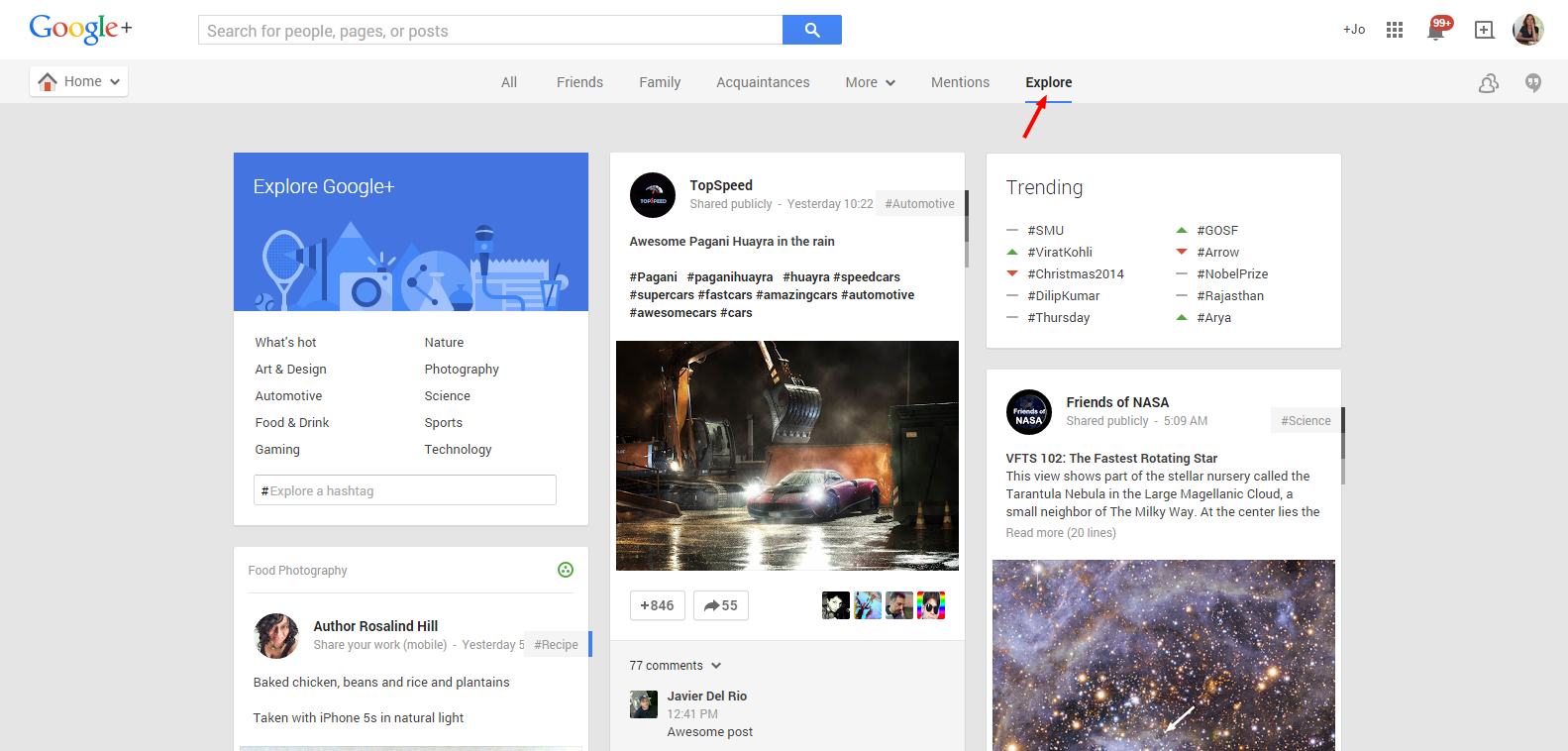Click the blue search magnifier button
This screenshot has height=751, width=1568.
(811, 30)
